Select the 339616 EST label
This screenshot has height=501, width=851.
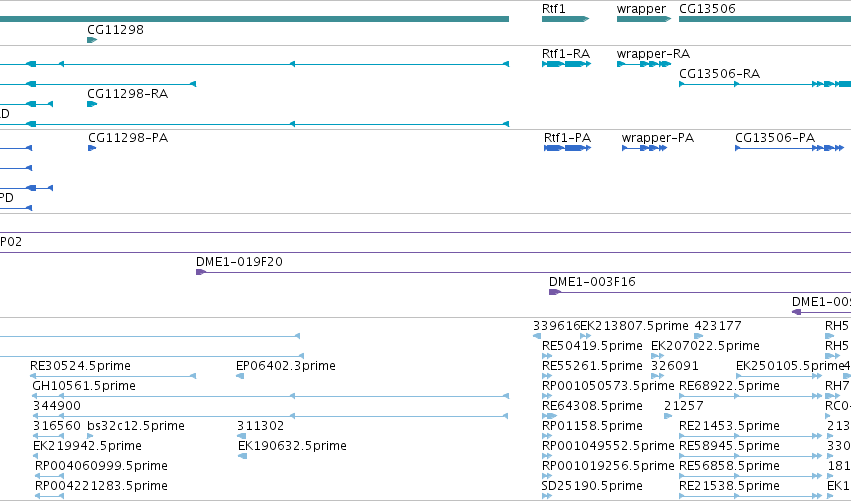556,326
